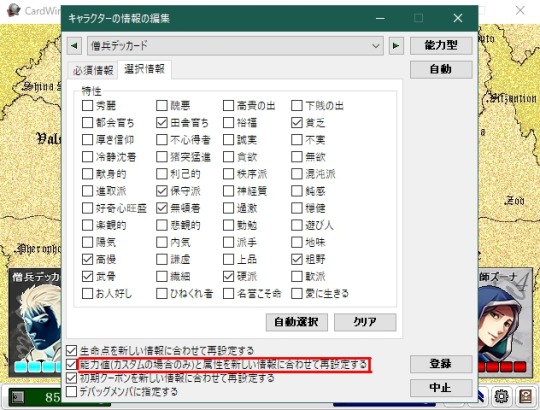The height and width of the screenshot is (410, 540).
Task: Check the 愛に生きる trait checkbox
Action: pyautogui.click(x=297, y=293)
